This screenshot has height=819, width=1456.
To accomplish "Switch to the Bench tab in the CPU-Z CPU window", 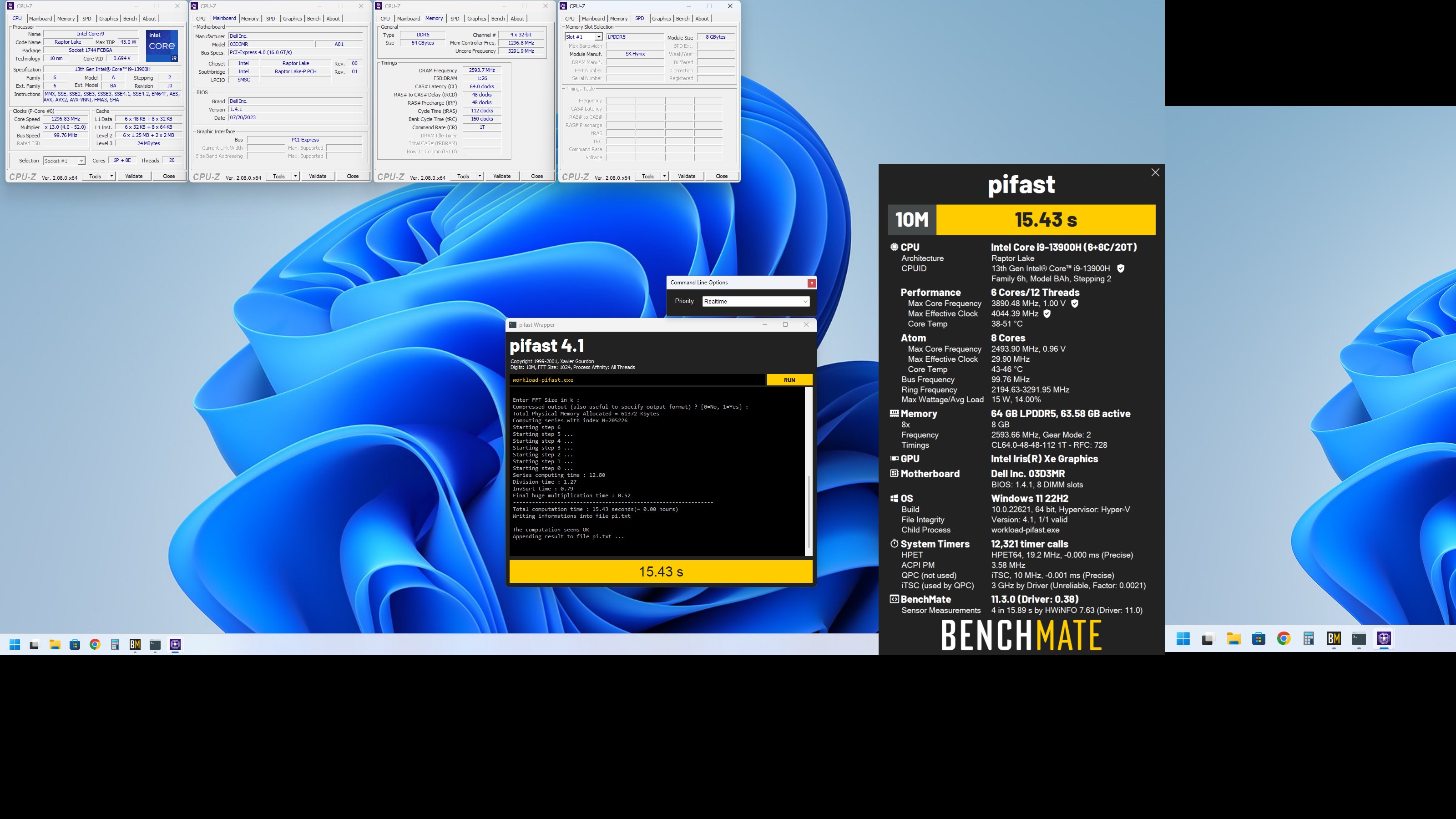I will (130, 19).
